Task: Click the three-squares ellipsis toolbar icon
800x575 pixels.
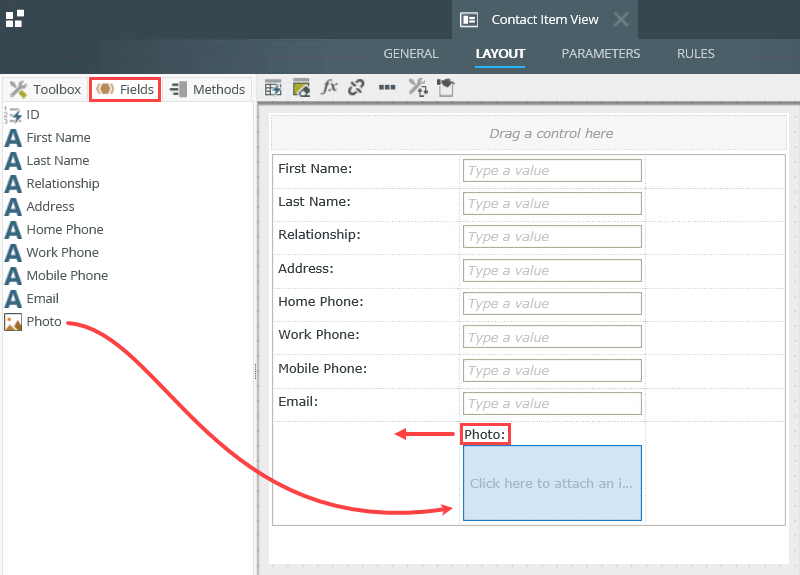Action: click(387, 87)
